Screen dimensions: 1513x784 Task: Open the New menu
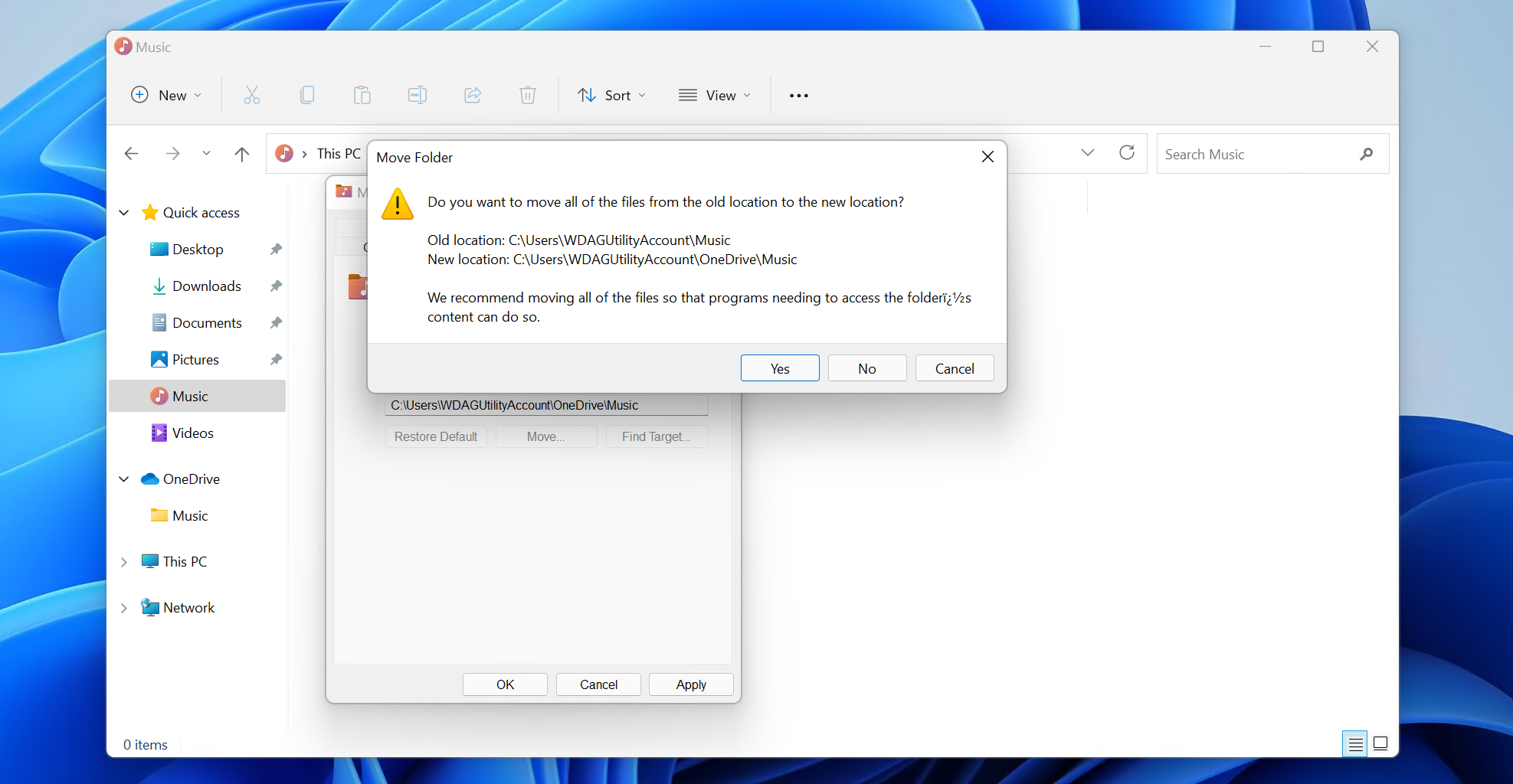[x=165, y=95]
